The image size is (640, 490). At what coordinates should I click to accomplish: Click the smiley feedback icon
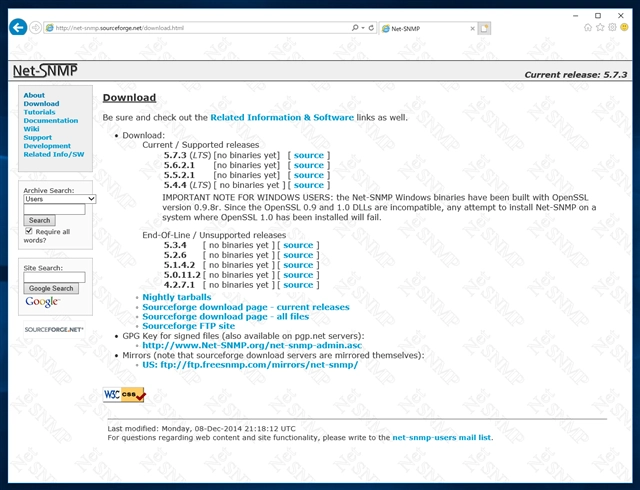coord(624,27)
